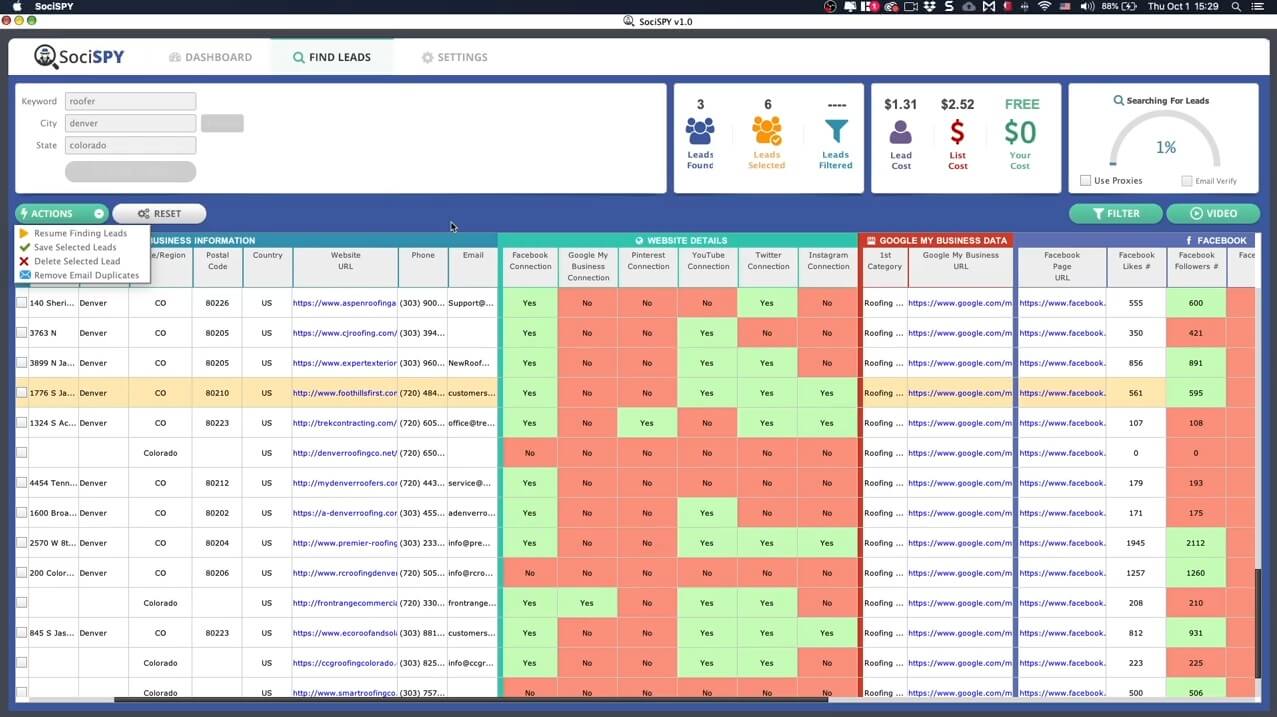
Task: Click the horizontal scrollbar of the table
Action: click(470, 700)
